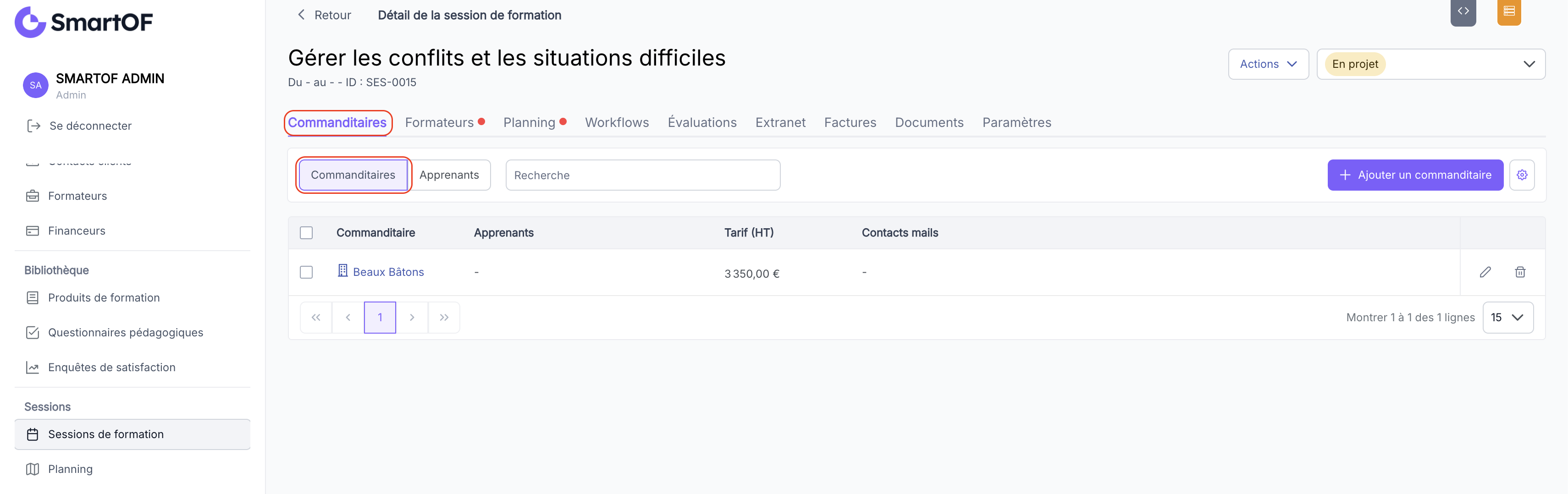The image size is (1568, 494).
Task: Open the En projet status dropdown
Action: coord(1430,64)
